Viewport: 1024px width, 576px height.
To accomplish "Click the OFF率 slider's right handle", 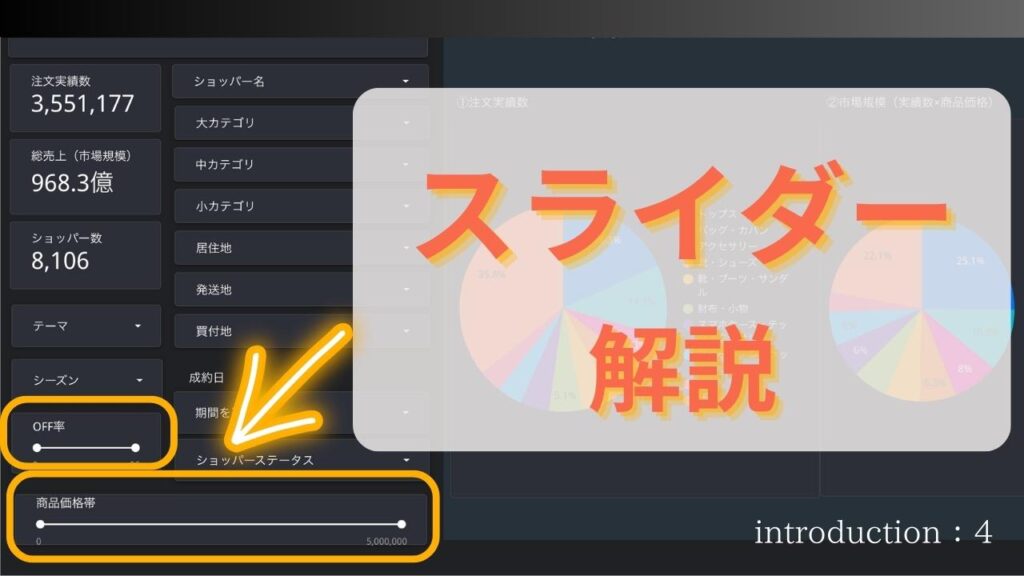I will [135, 447].
